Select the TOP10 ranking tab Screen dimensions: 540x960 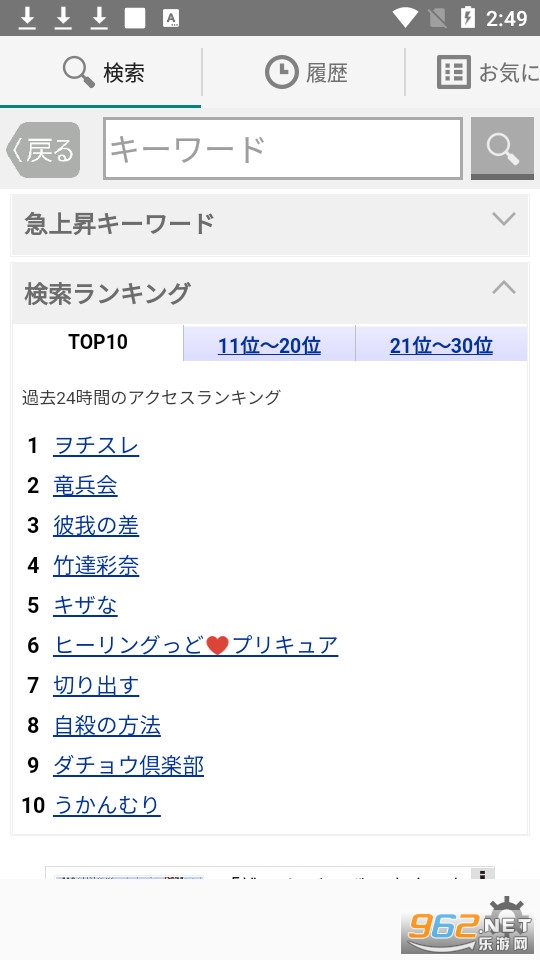tap(98, 342)
